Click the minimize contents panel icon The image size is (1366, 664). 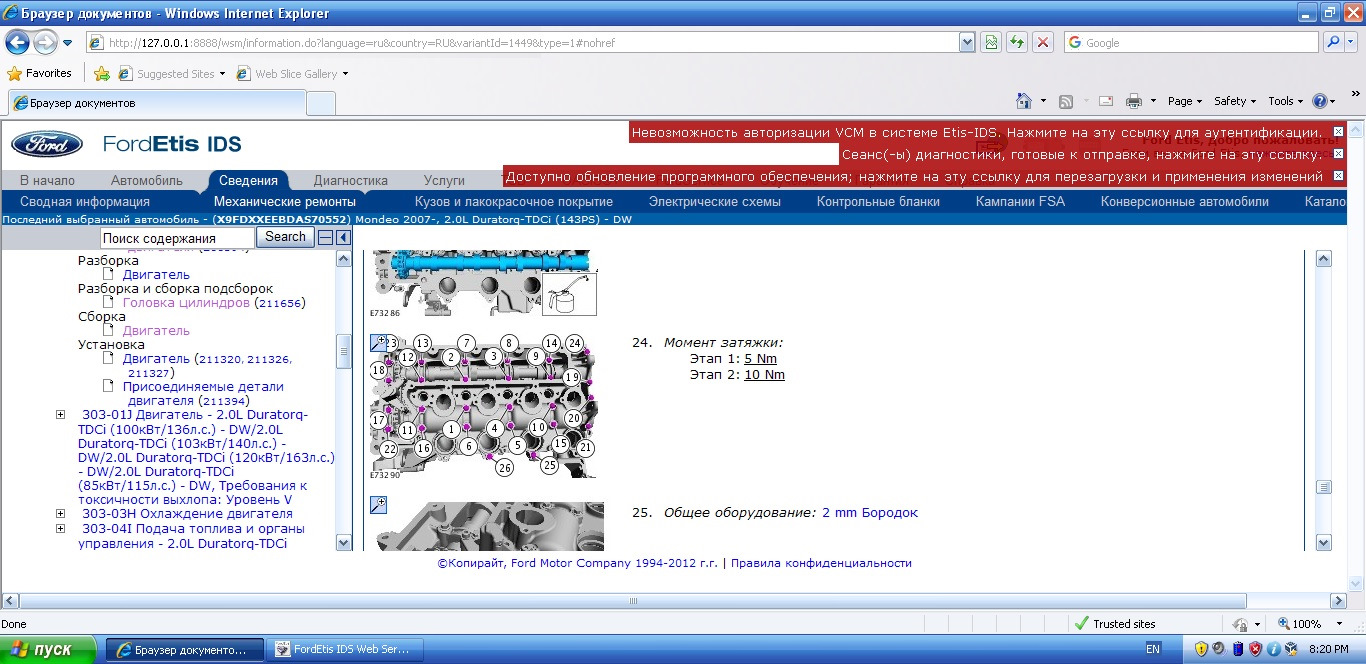click(325, 238)
